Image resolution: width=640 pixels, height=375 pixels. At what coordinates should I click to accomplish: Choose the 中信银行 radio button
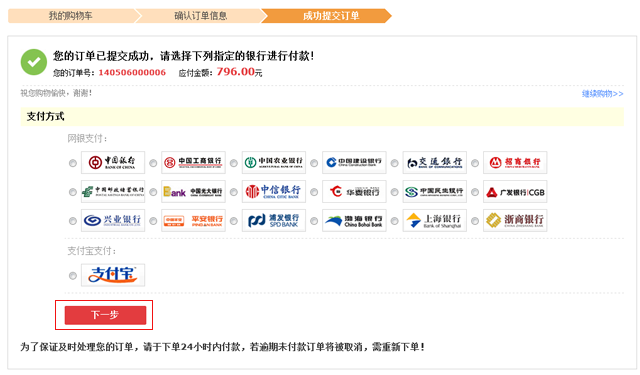[x=233, y=192]
